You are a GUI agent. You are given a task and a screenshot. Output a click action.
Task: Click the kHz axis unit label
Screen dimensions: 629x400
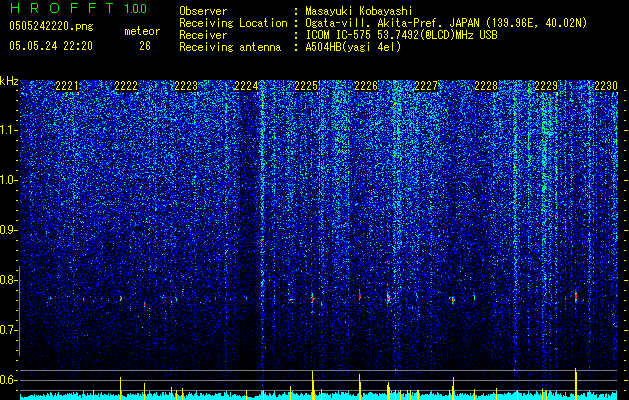(9, 81)
